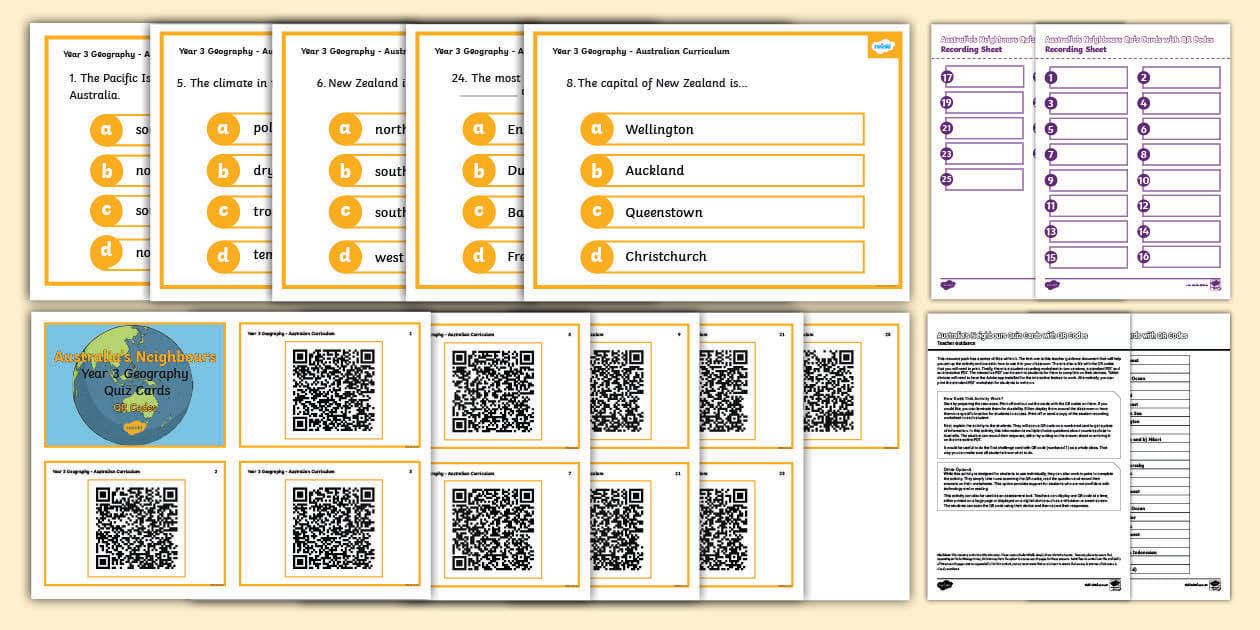Select the orange "a" icon beside Wellington
The height and width of the screenshot is (630, 1260).
pyautogui.click(x=596, y=129)
